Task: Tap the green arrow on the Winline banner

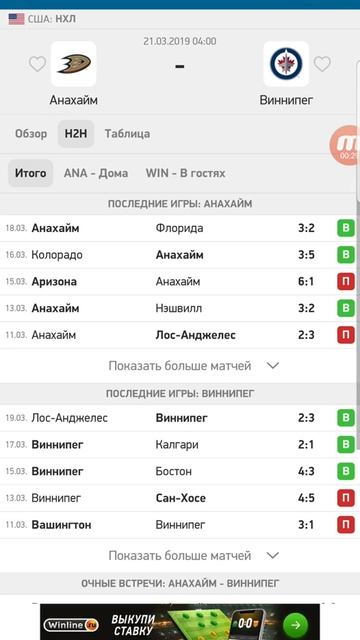Action: 296,624
